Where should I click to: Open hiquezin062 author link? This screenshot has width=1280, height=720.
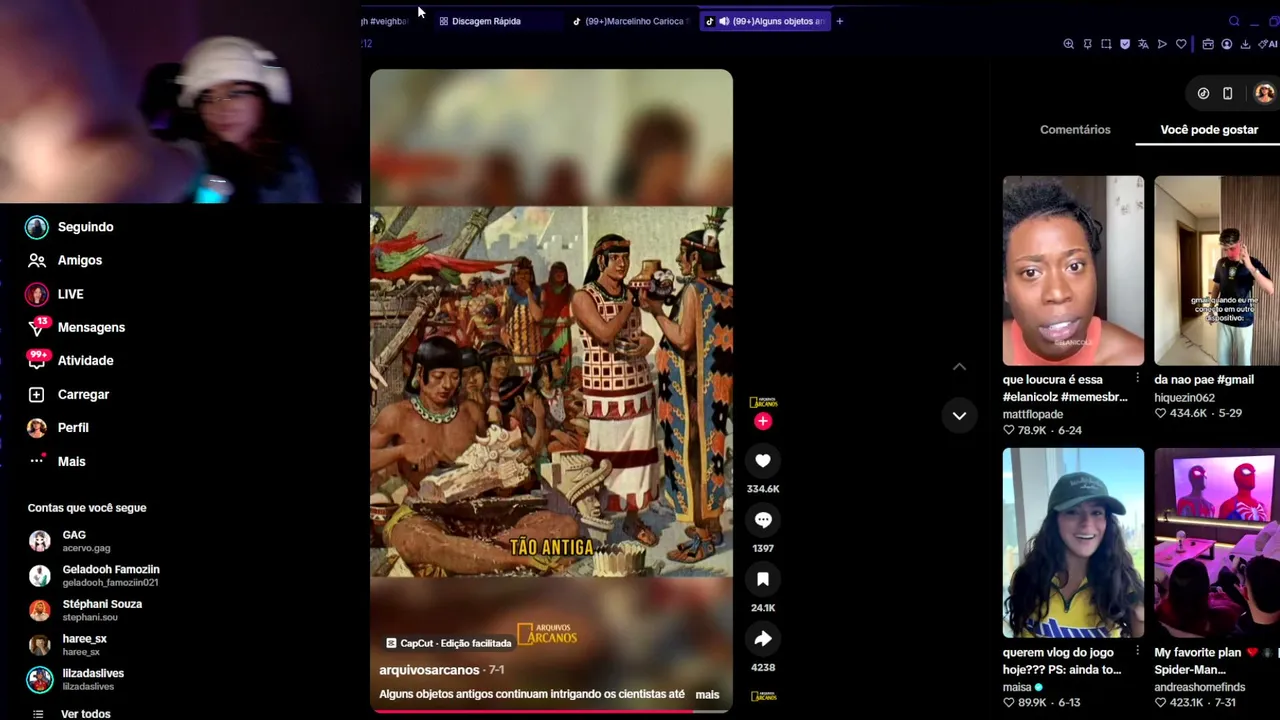pos(1184,397)
